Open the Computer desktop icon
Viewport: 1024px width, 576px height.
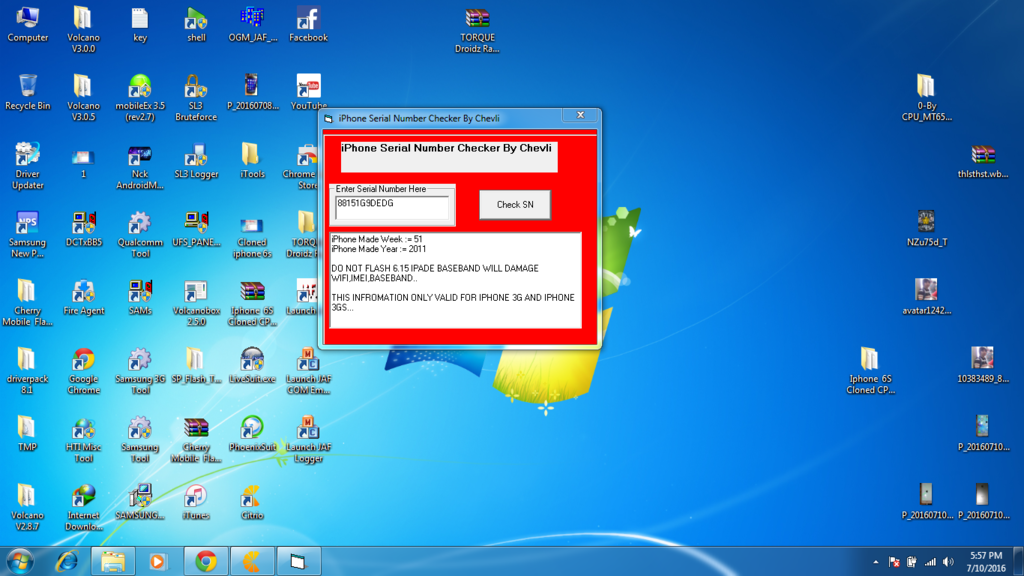coord(28,20)
